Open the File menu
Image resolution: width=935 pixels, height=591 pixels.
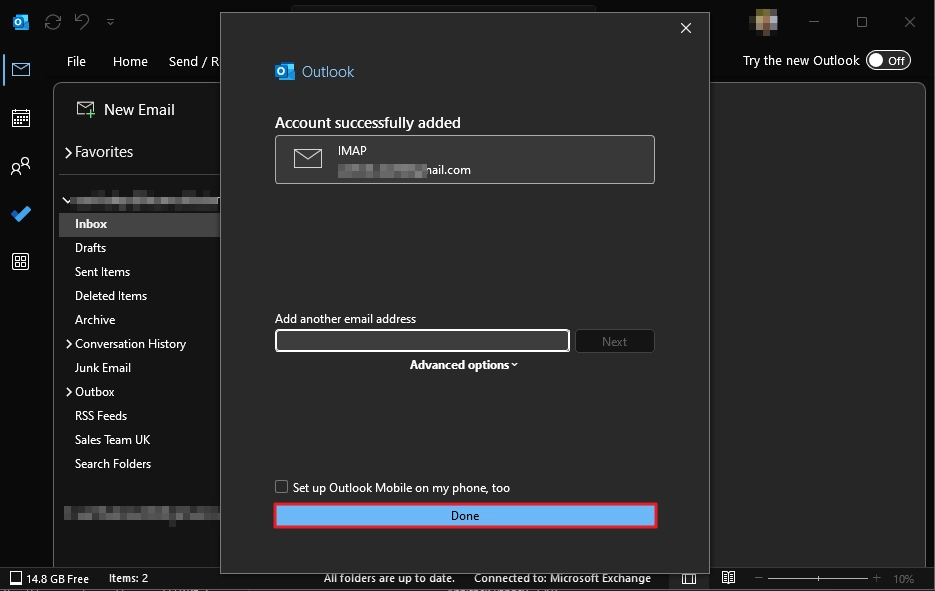coord(76,61)
